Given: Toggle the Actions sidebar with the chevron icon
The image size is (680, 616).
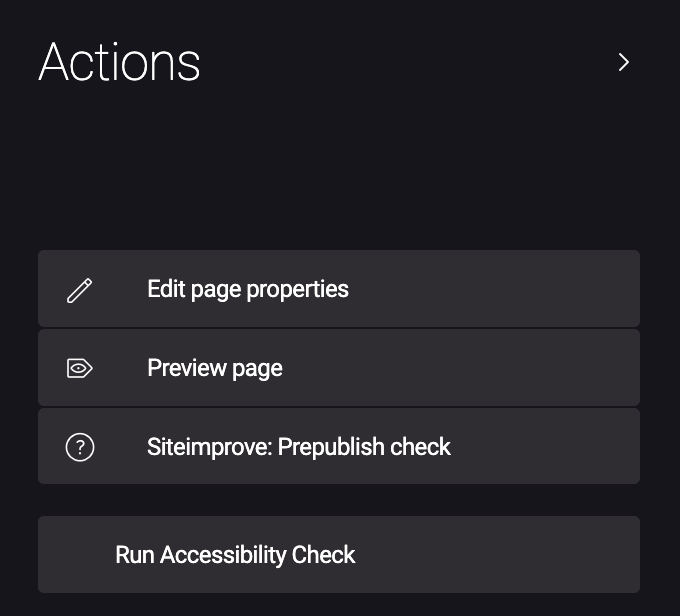Looking at the screenshot, I should click(x=624, y=62).
